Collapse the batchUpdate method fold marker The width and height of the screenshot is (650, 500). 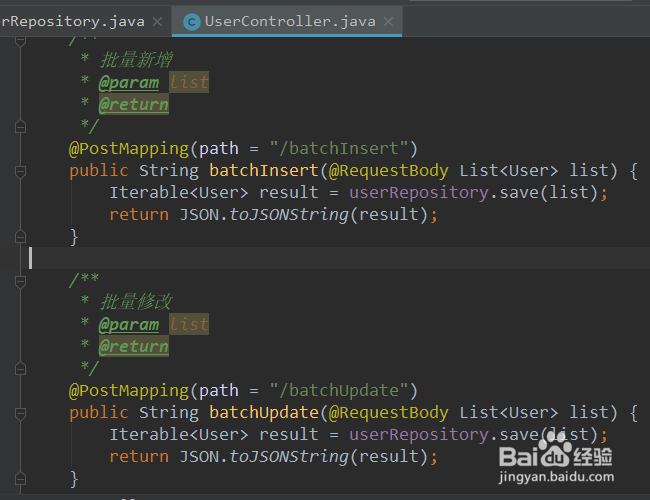[x=20, y=413]
